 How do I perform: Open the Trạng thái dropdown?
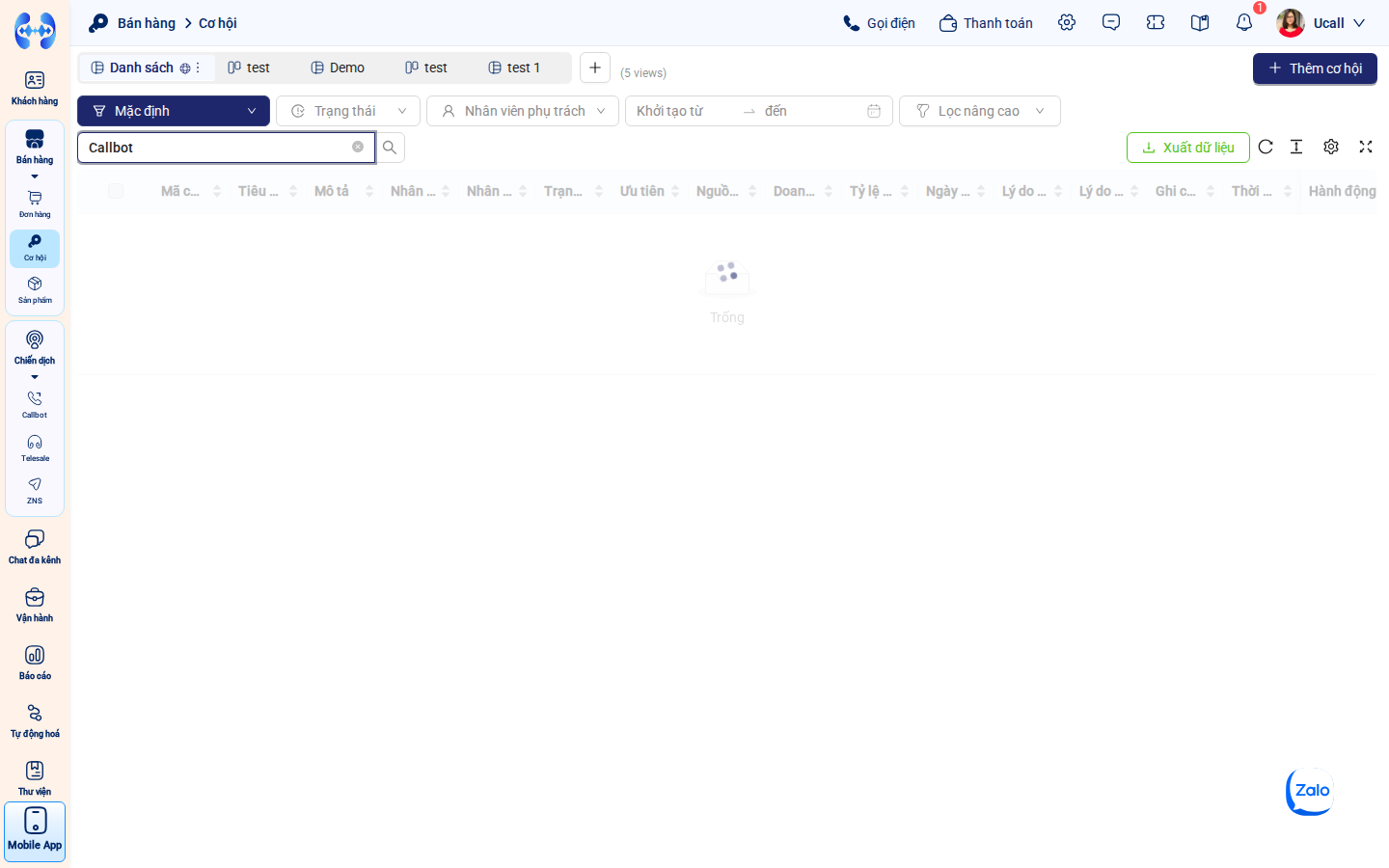(x=348, y=111)
